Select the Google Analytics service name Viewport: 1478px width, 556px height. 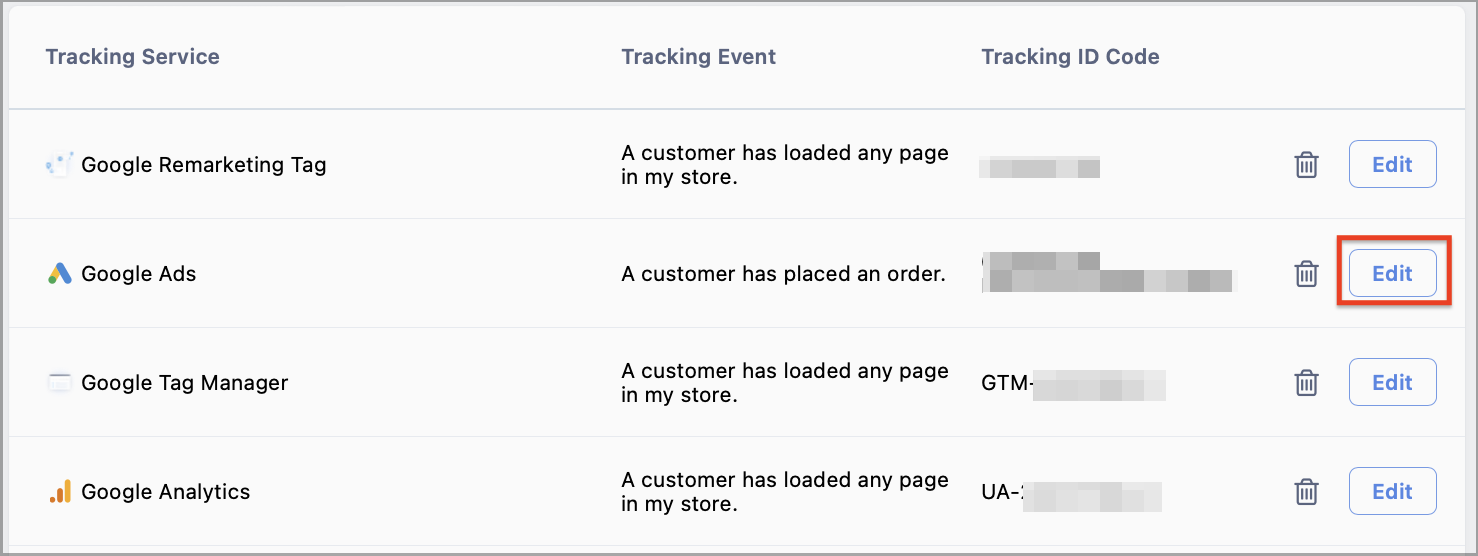tap(166, 492)
